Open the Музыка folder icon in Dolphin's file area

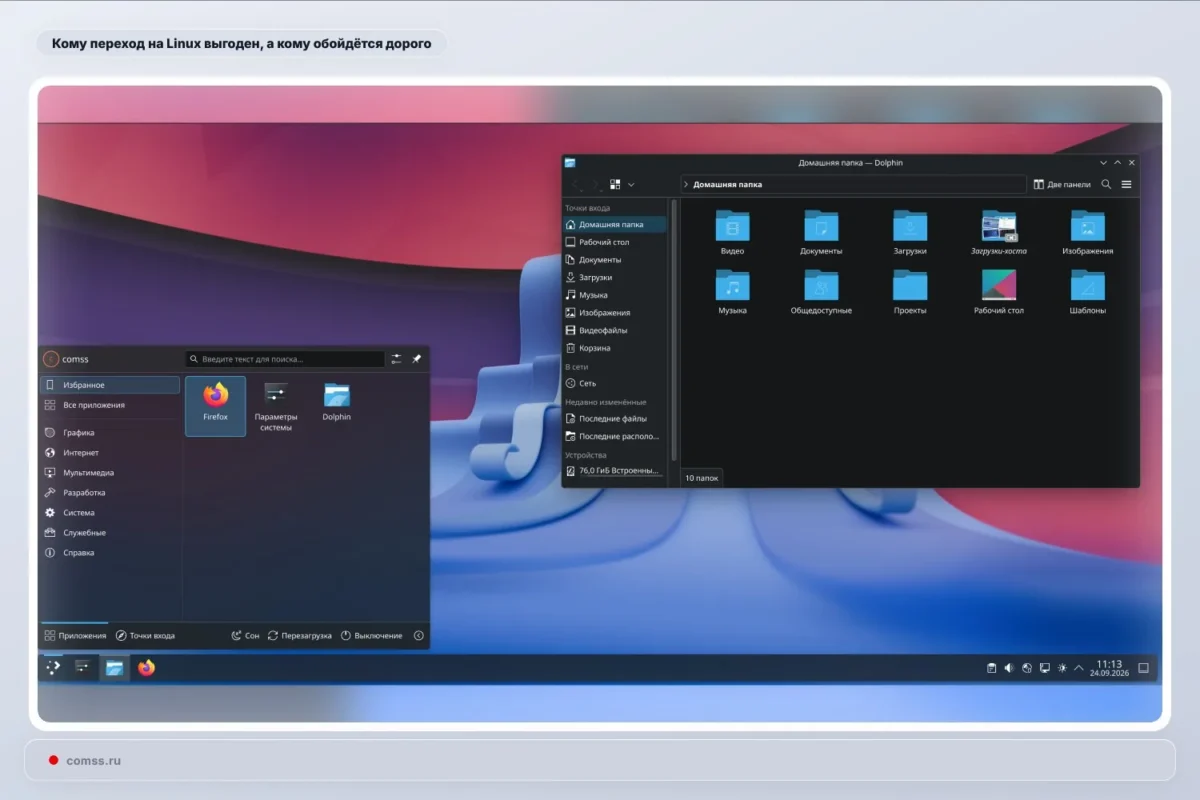pos(732,292)
